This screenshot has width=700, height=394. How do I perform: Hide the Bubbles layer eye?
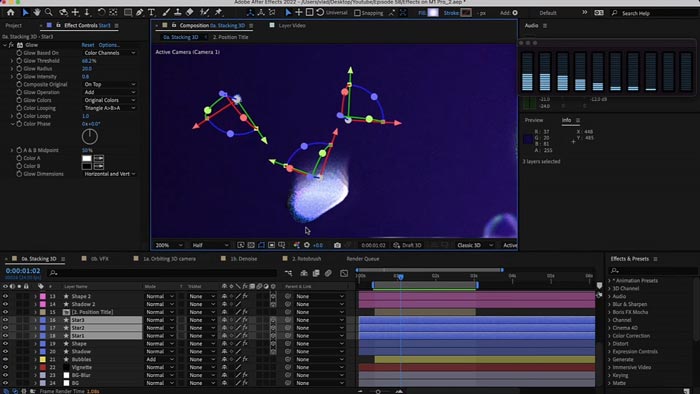(x=5, y=359)
